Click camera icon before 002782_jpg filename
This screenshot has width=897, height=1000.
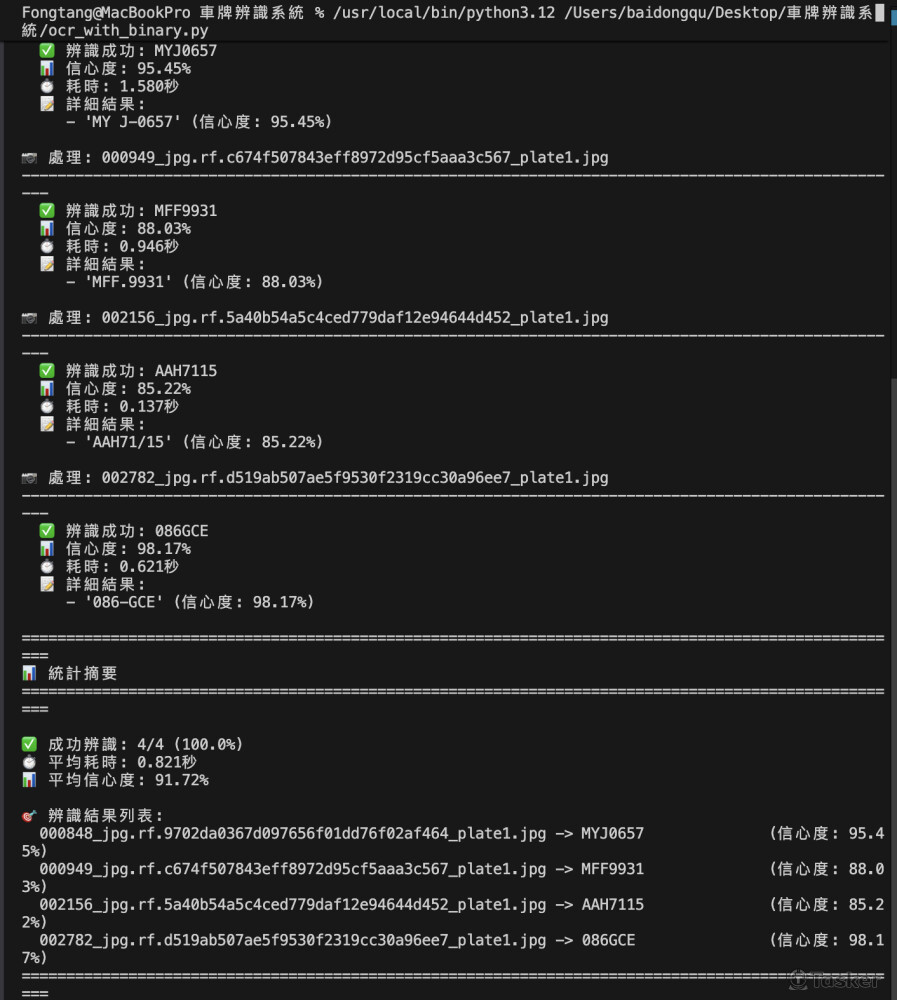point(29,478)
